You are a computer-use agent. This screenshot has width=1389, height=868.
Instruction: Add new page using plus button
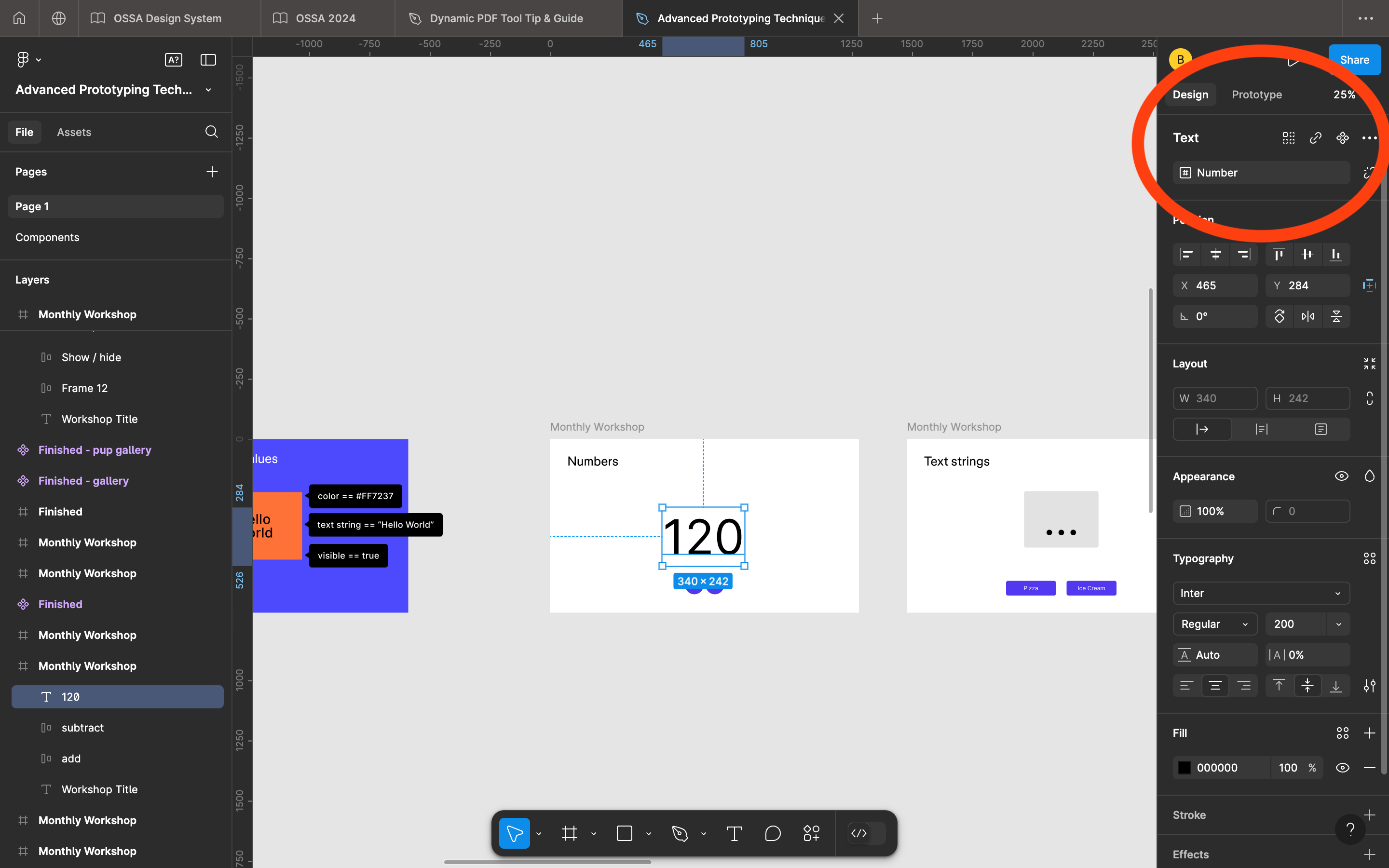pyautogui.click(x=212, y=171)
